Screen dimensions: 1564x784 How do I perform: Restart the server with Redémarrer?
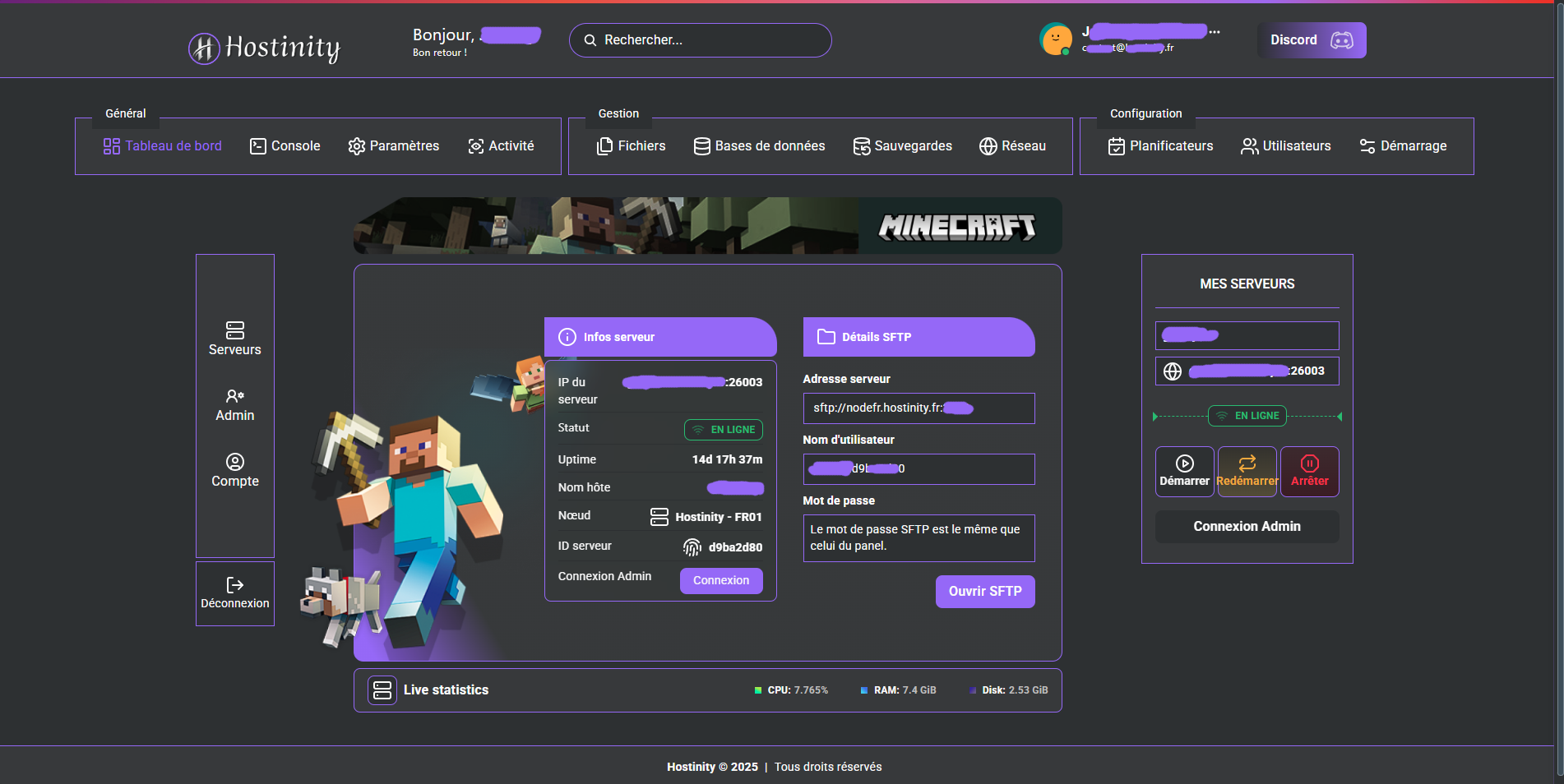point(1247,472)
